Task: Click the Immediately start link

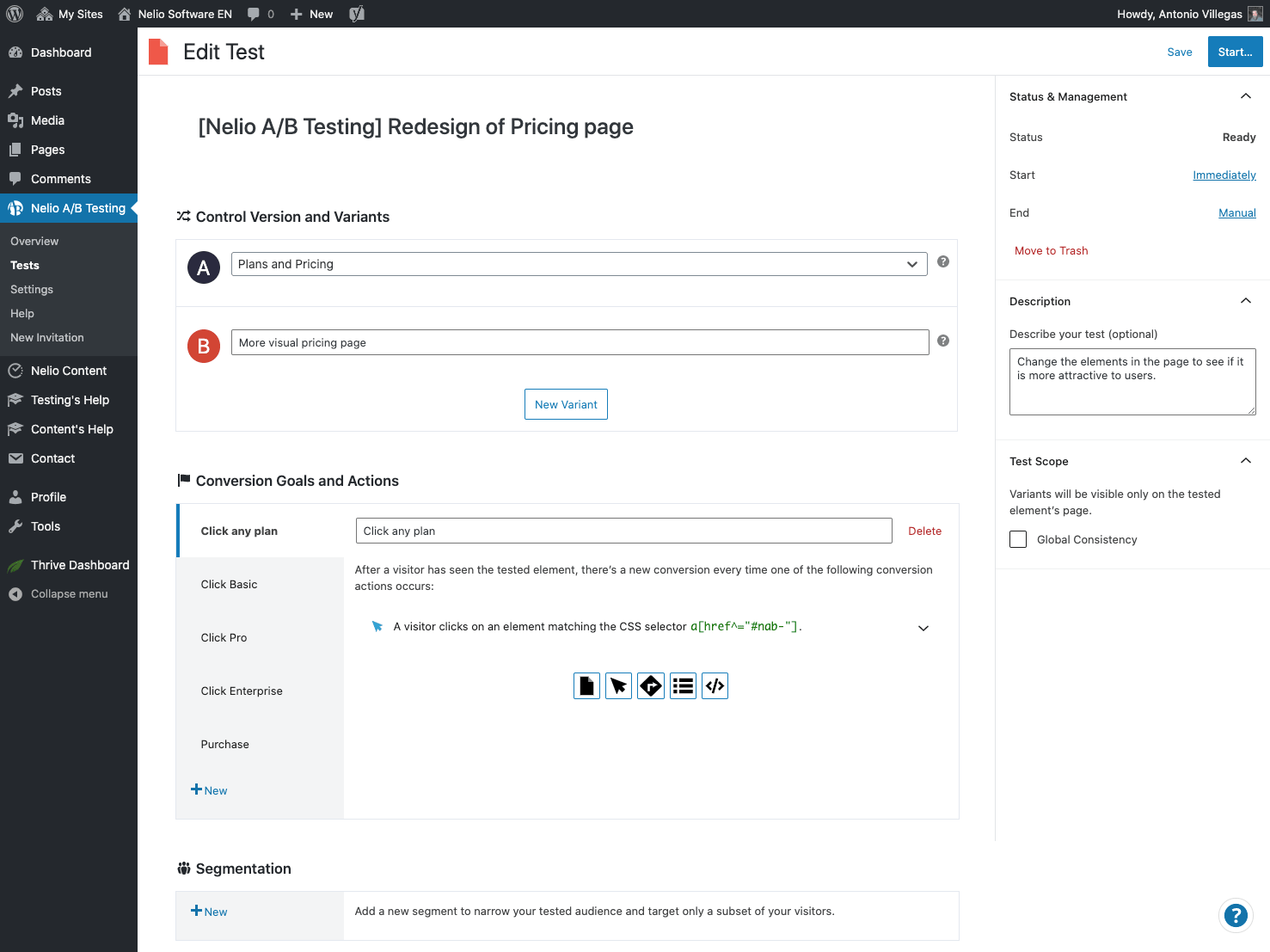Action: tap(1224, 175)
